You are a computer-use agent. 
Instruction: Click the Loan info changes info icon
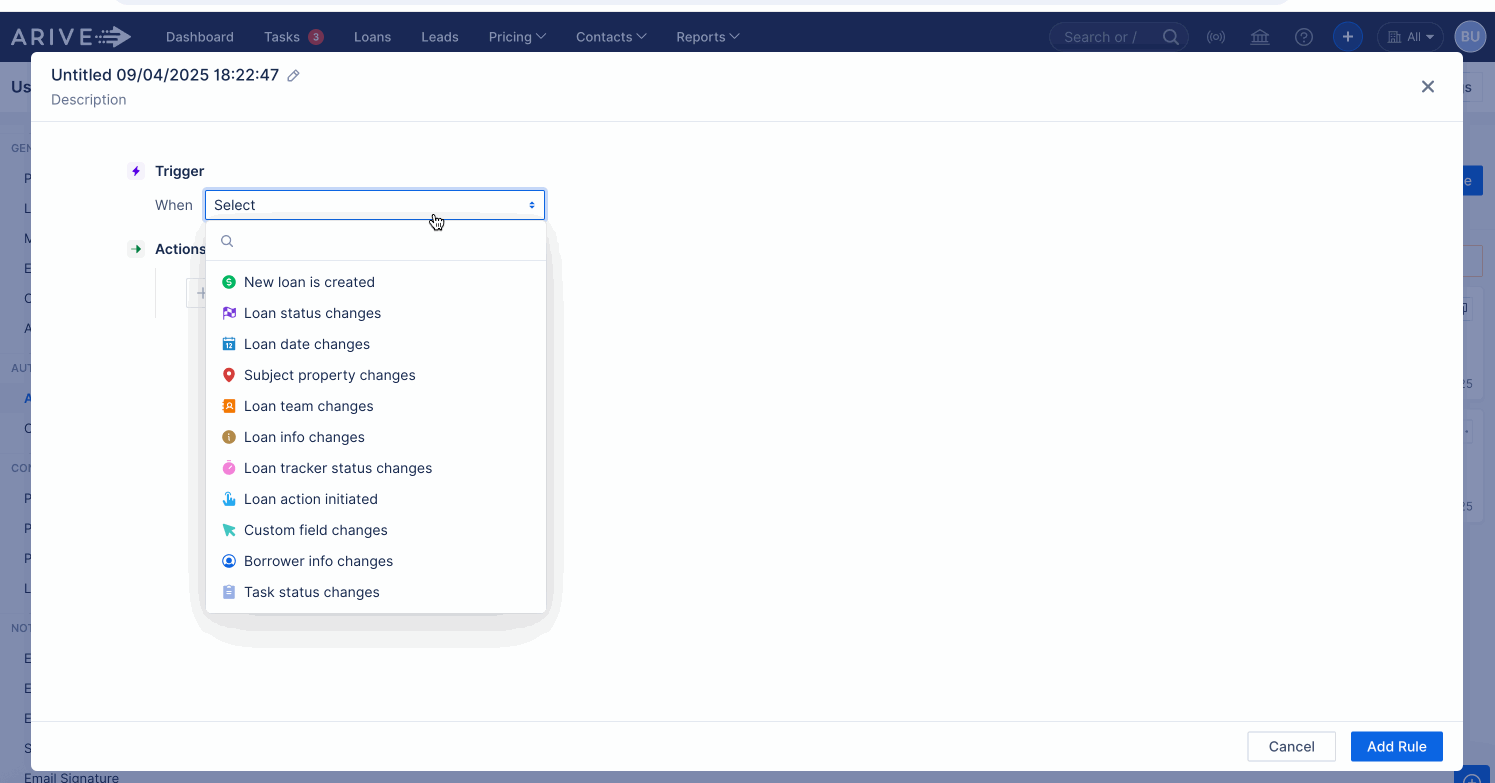[x=229, y=437]
